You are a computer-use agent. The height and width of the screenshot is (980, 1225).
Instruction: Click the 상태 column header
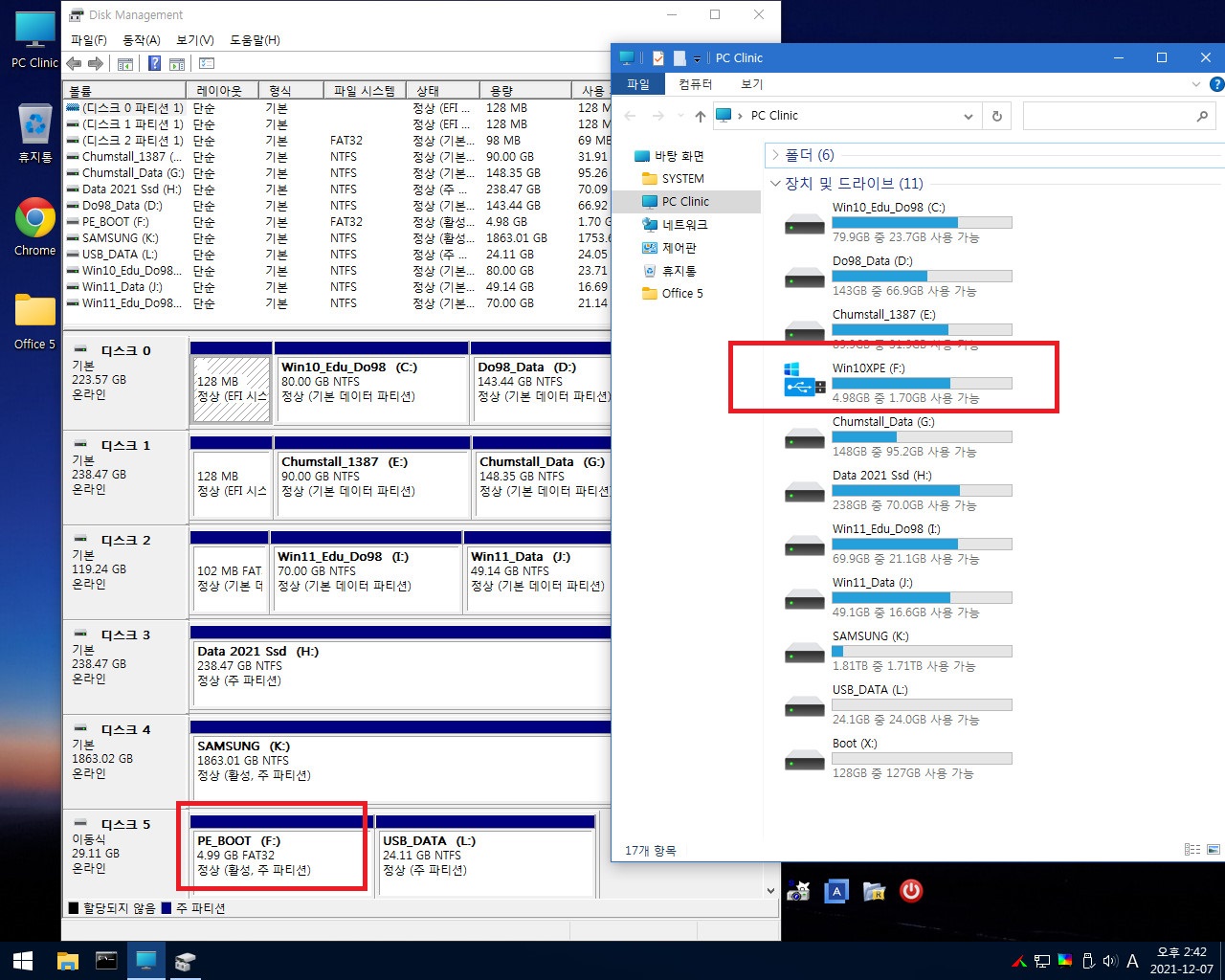click(442, 91)
